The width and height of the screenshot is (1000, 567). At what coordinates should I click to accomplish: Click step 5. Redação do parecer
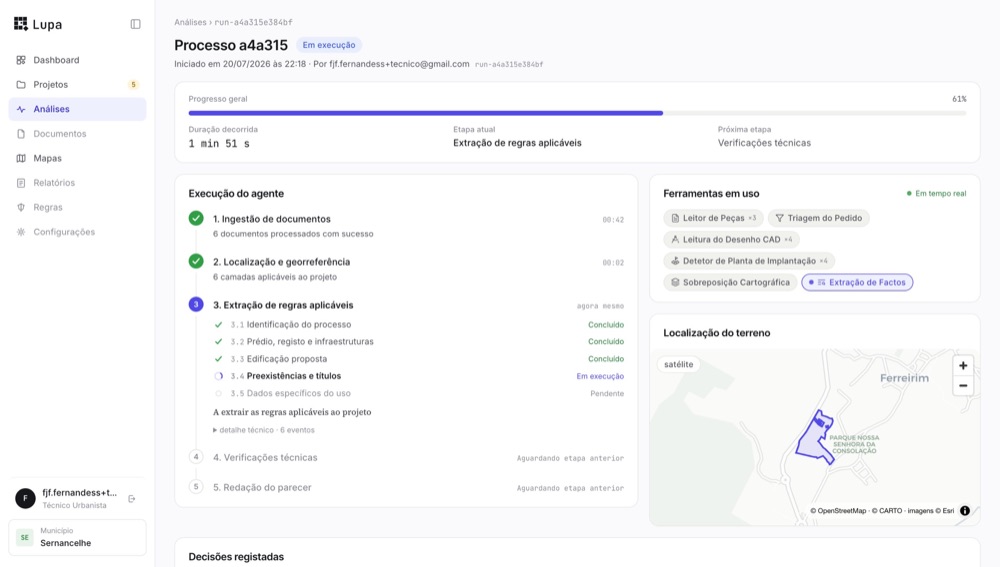[262, 487]
